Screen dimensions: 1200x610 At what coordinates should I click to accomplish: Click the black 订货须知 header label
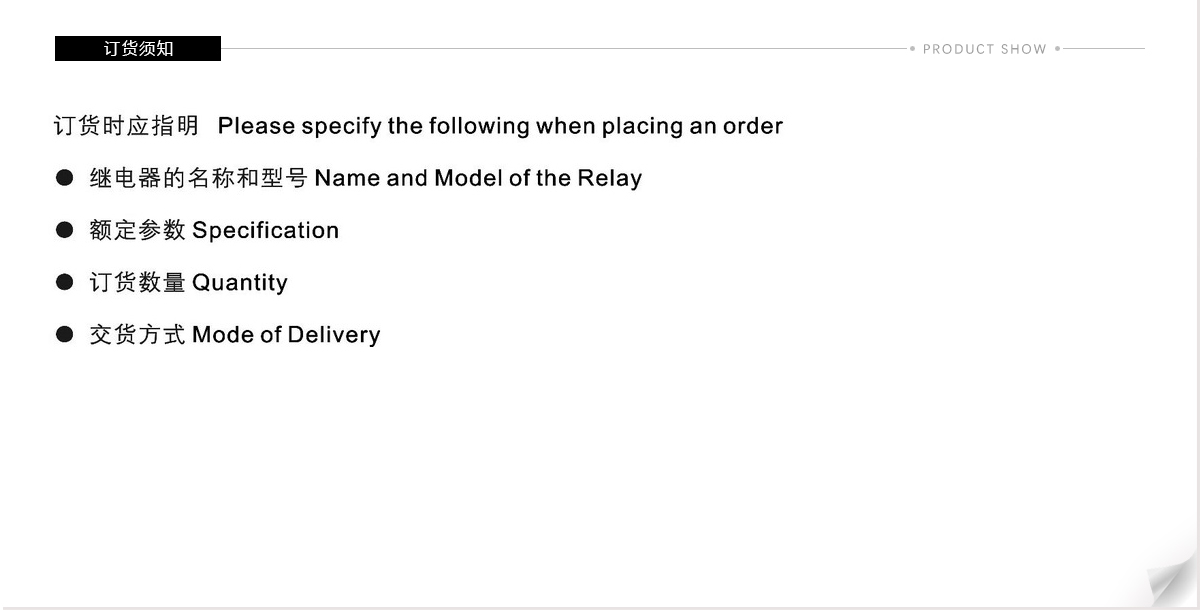click(x=138, y=48)
